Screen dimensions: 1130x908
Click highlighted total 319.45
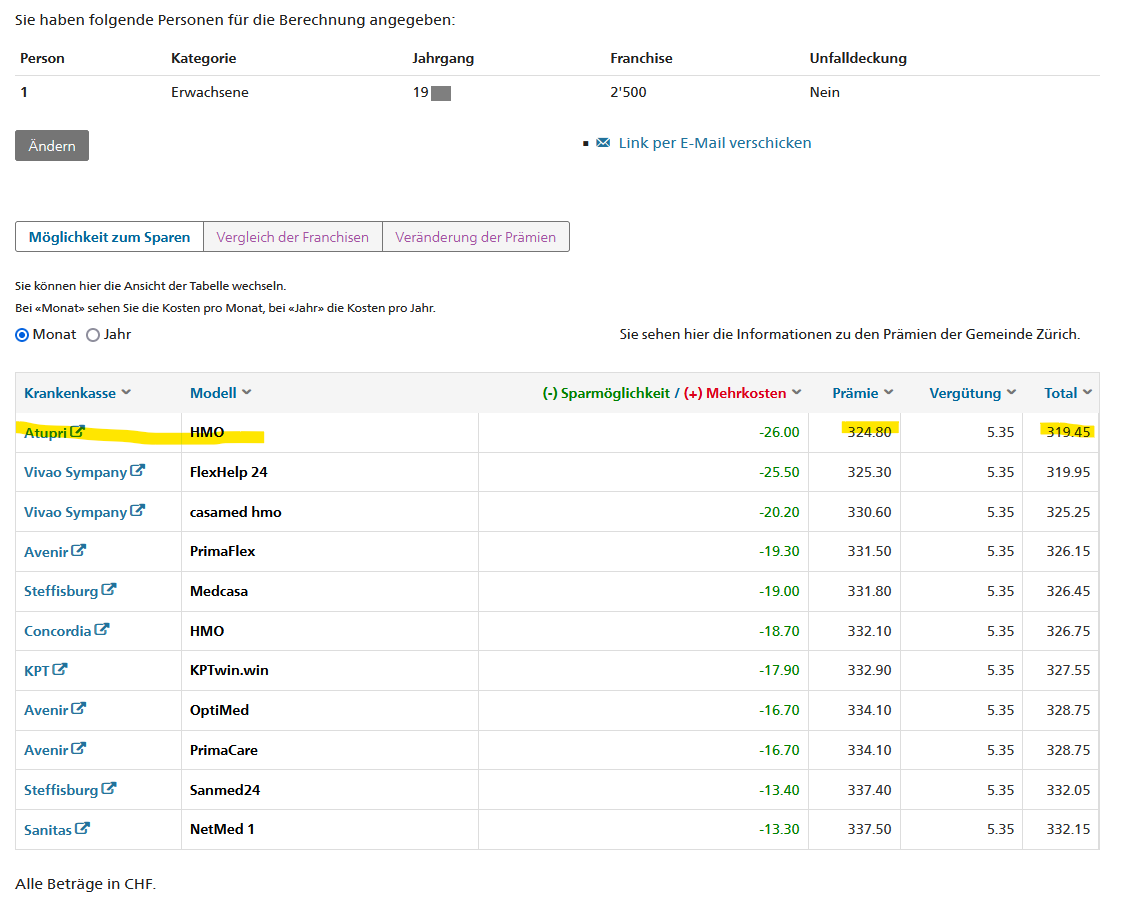pos(1068,432)
